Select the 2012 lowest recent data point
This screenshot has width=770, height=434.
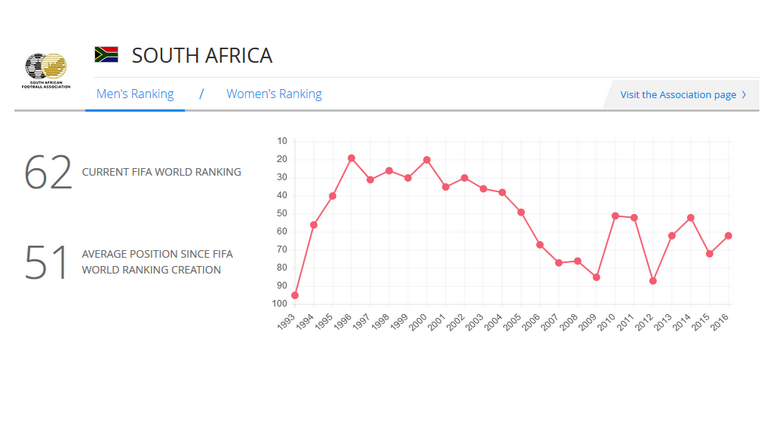click(x=653, y=281)
